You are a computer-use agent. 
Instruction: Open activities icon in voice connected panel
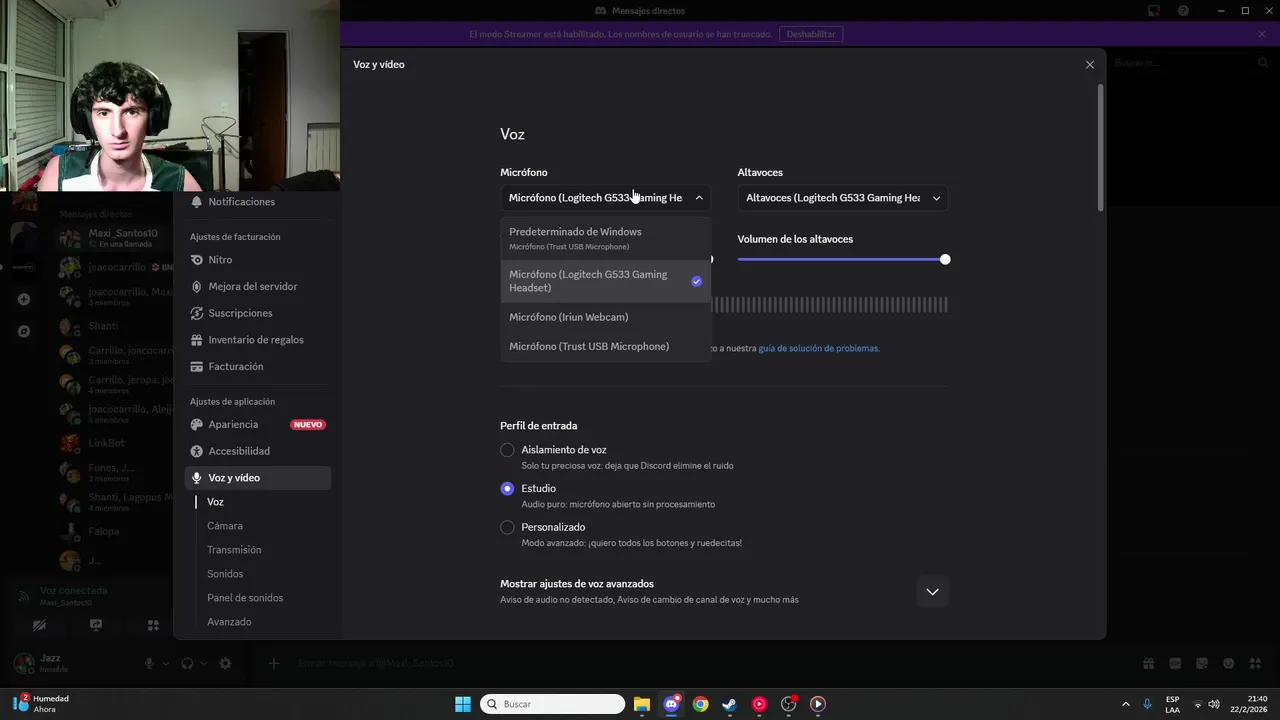point(153,625)
